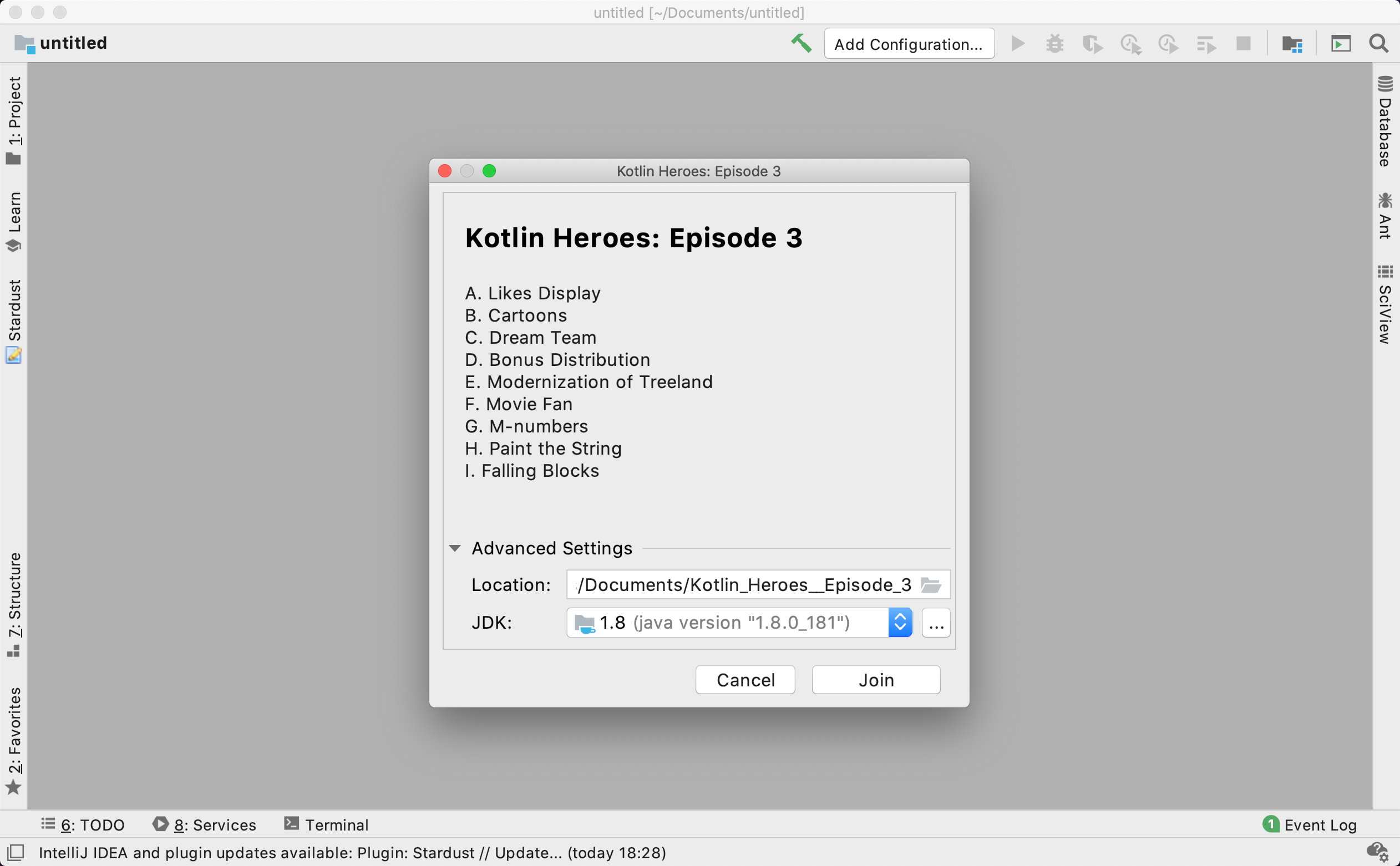This screenshot has height=866, width=1400.
Task: Open Search Everywhere with the magnifier icon
Action: 1379,43
